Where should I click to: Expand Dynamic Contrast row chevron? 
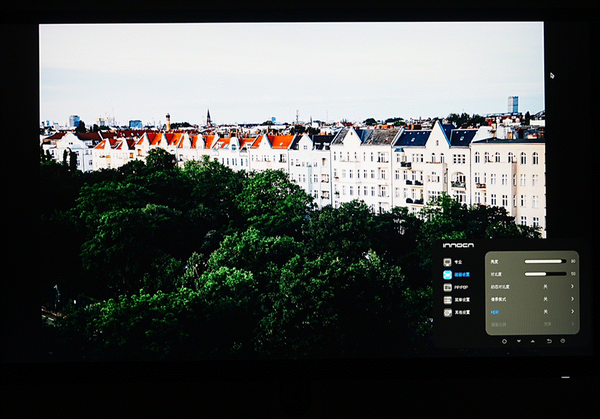coord(573,285)
